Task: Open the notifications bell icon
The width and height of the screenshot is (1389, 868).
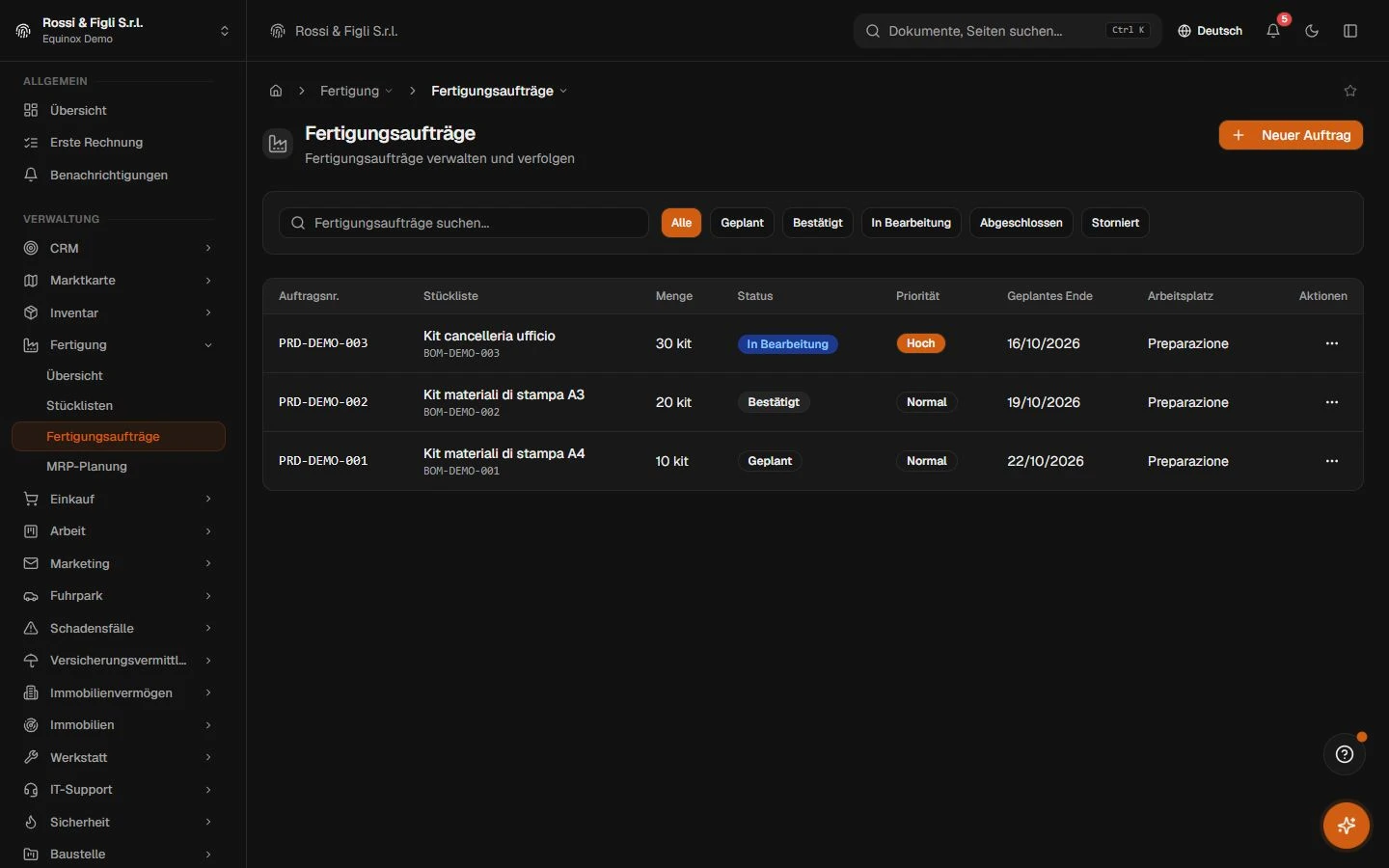Action: tap(1273, 31)
